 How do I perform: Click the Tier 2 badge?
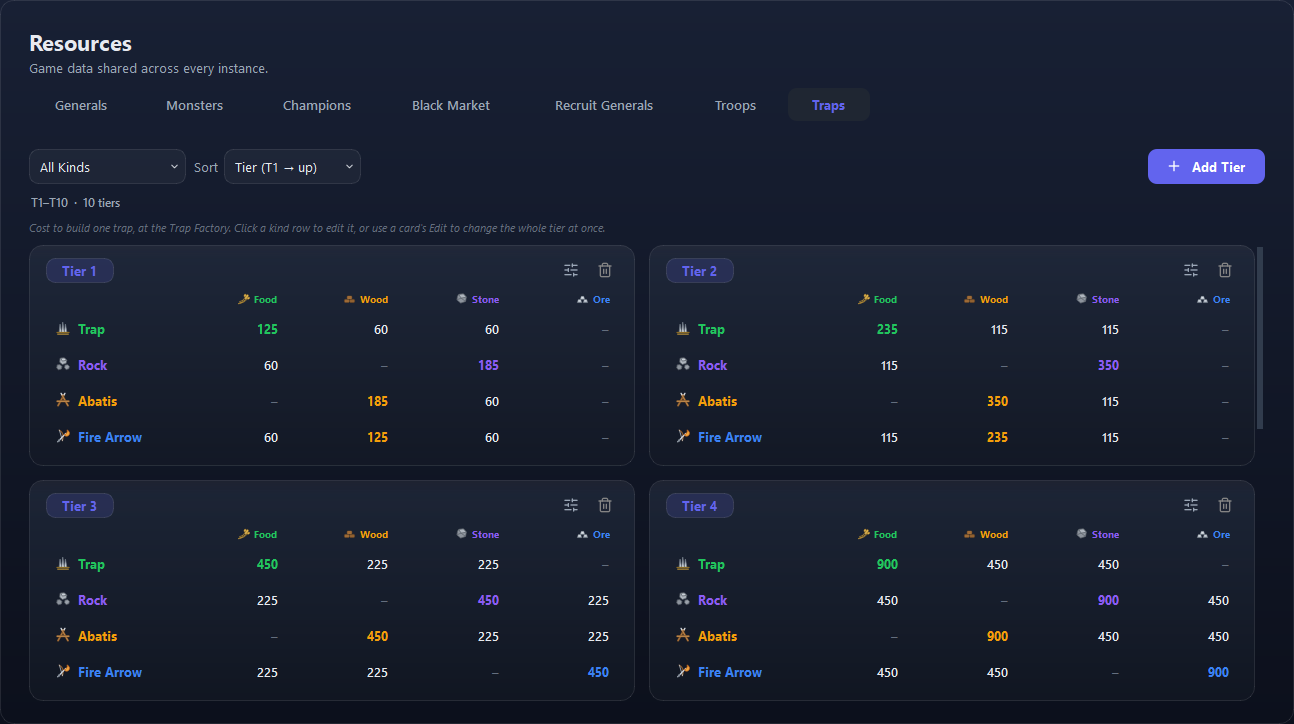700,271
